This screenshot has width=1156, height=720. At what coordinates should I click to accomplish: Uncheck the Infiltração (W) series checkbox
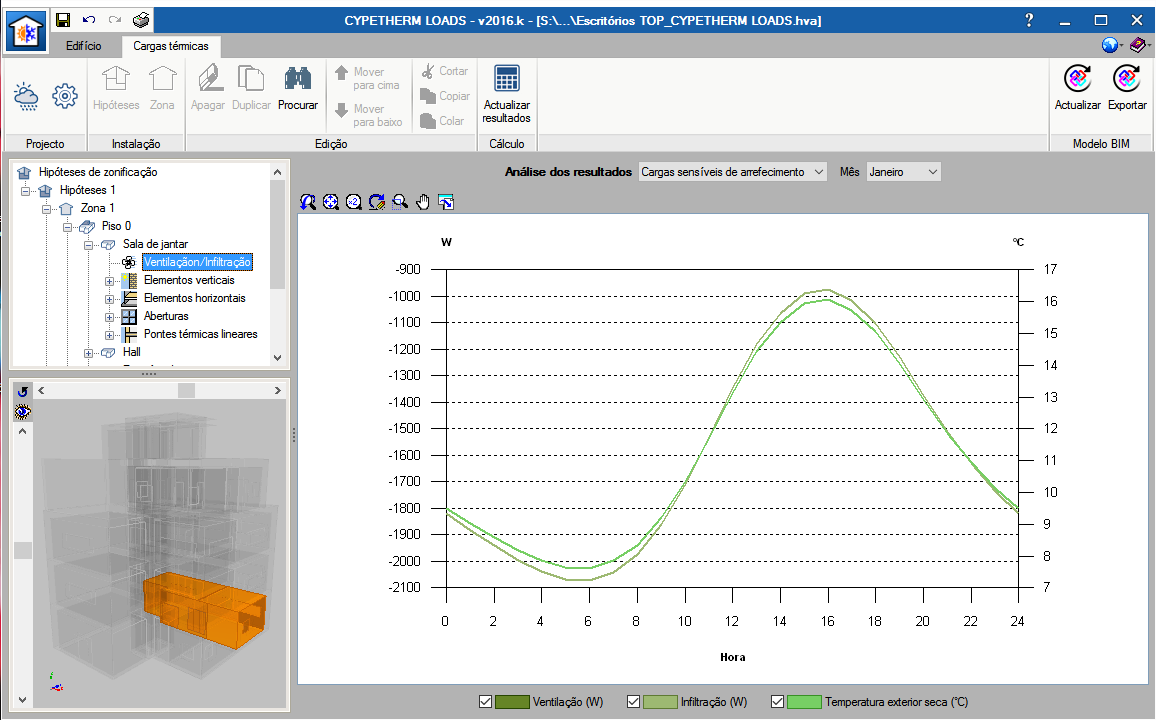point(633,702)
